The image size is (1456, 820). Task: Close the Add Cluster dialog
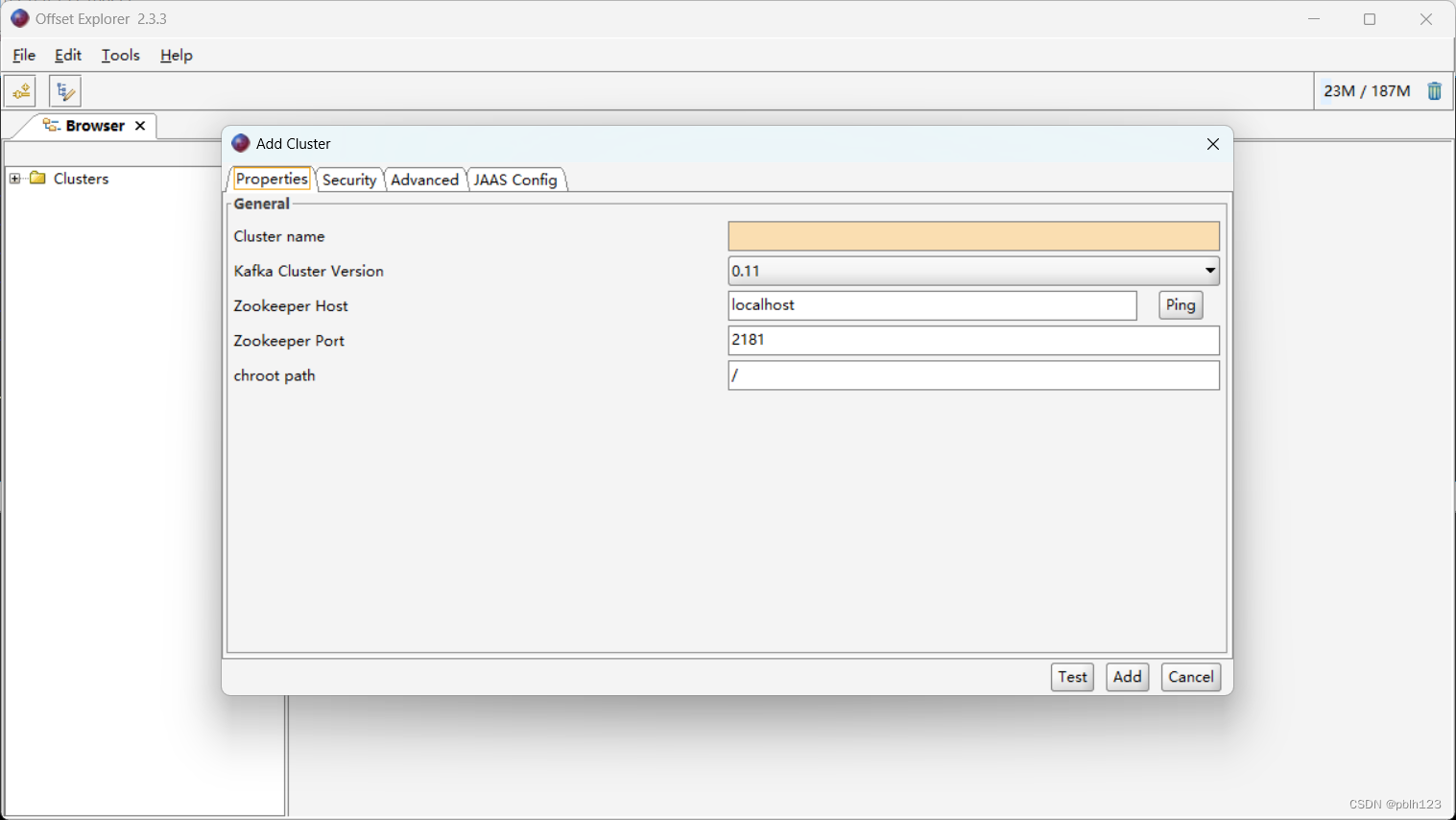click(1213, 144)
